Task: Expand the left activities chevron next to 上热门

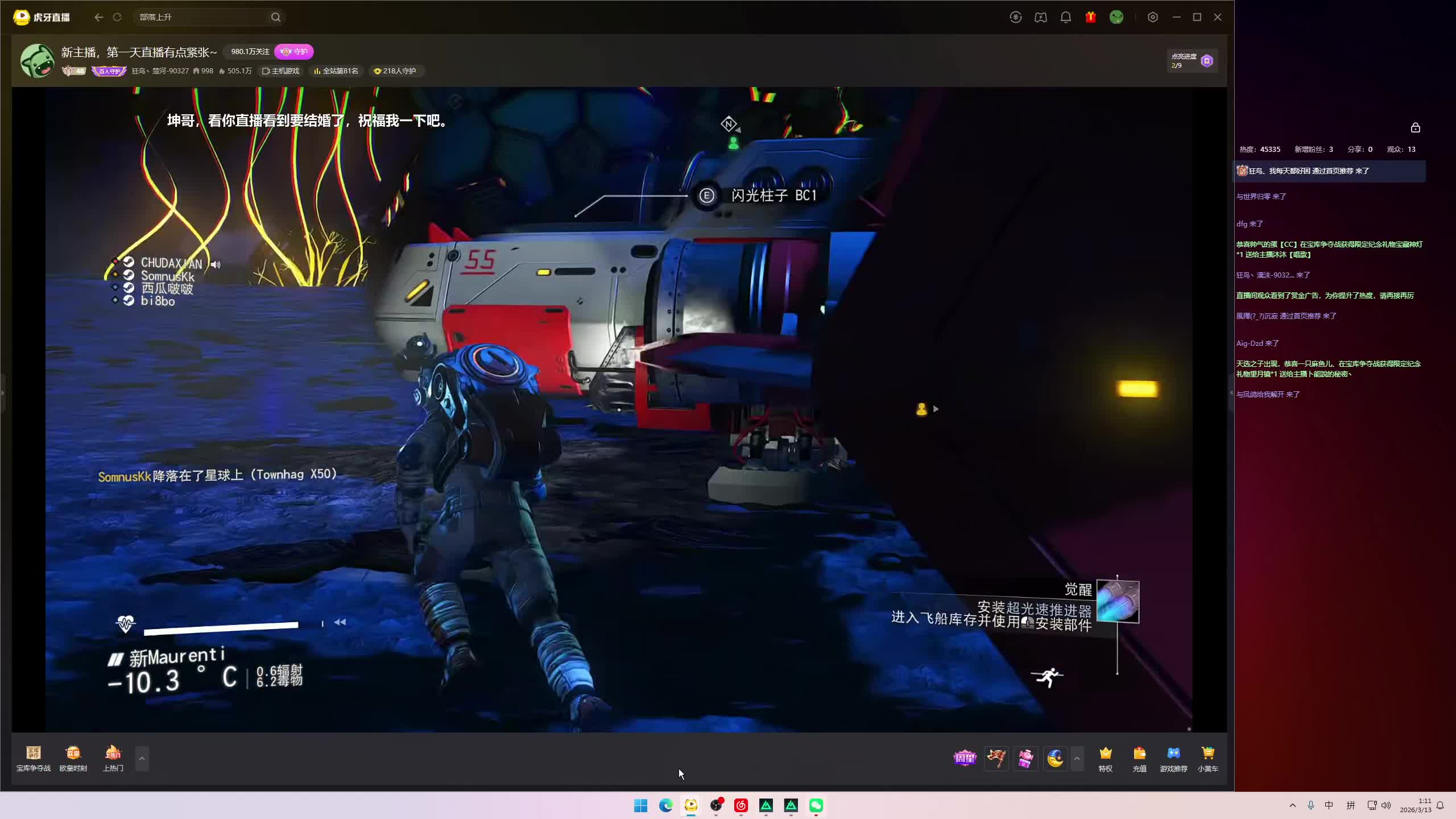Action: [x=142, y=758]
